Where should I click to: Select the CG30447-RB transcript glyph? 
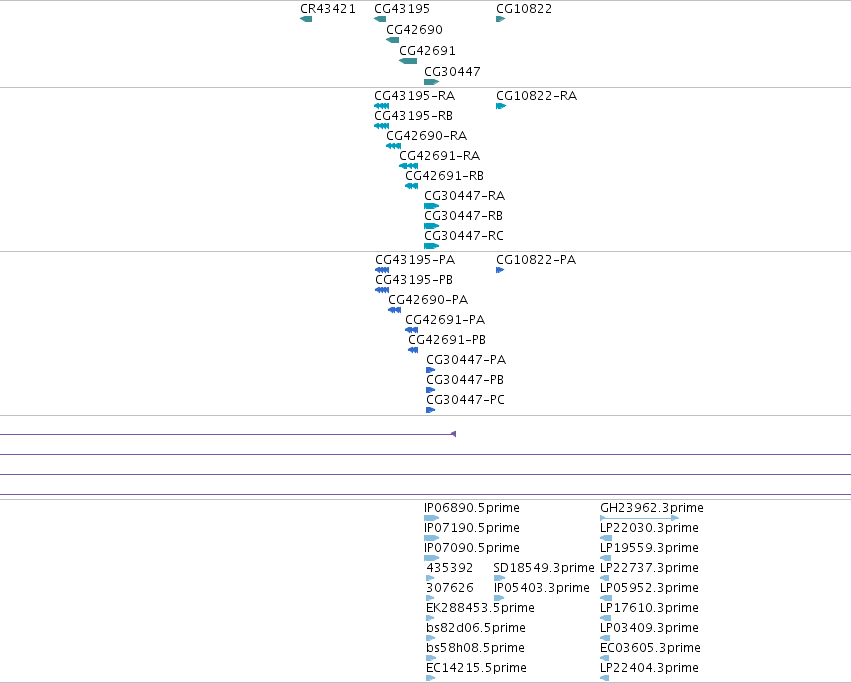431,226
